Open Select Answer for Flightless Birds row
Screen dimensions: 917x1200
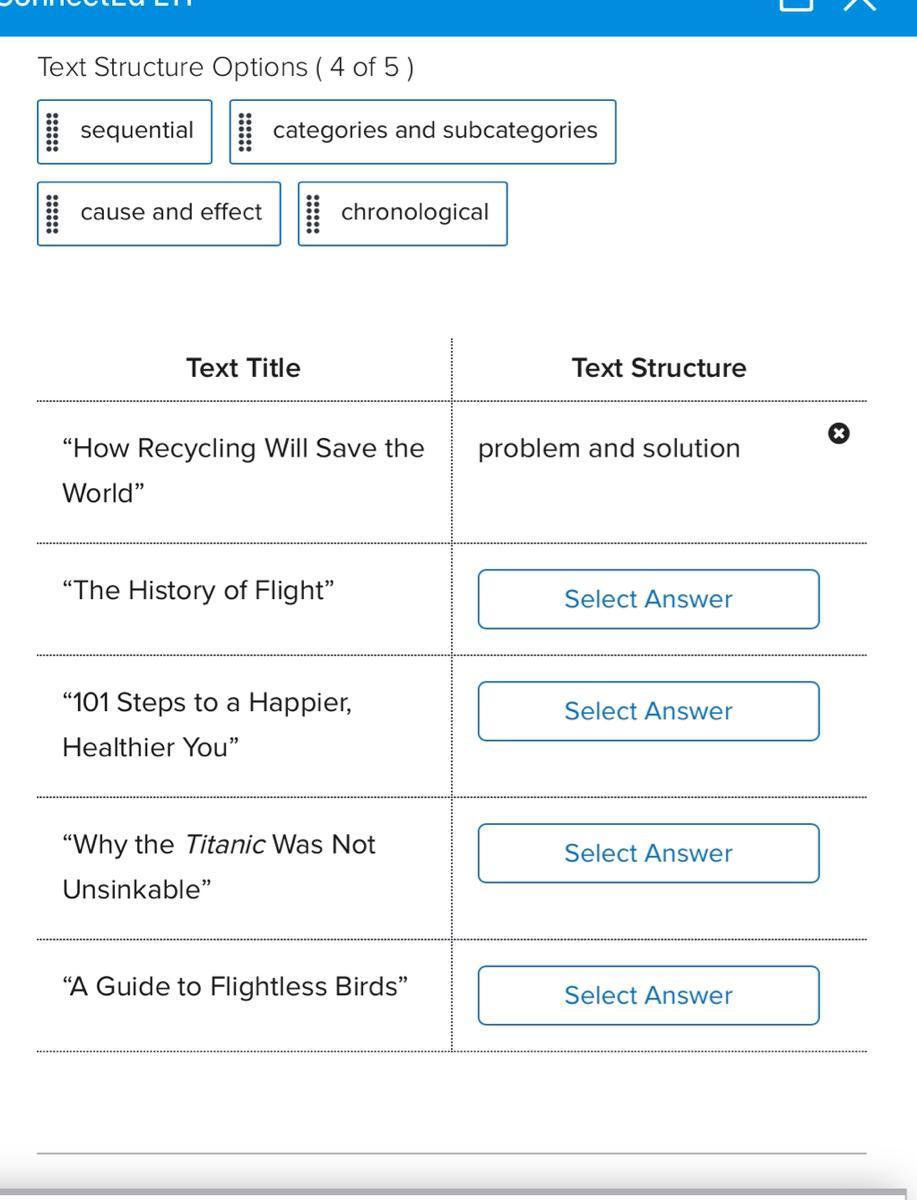[x=648, y=995]
